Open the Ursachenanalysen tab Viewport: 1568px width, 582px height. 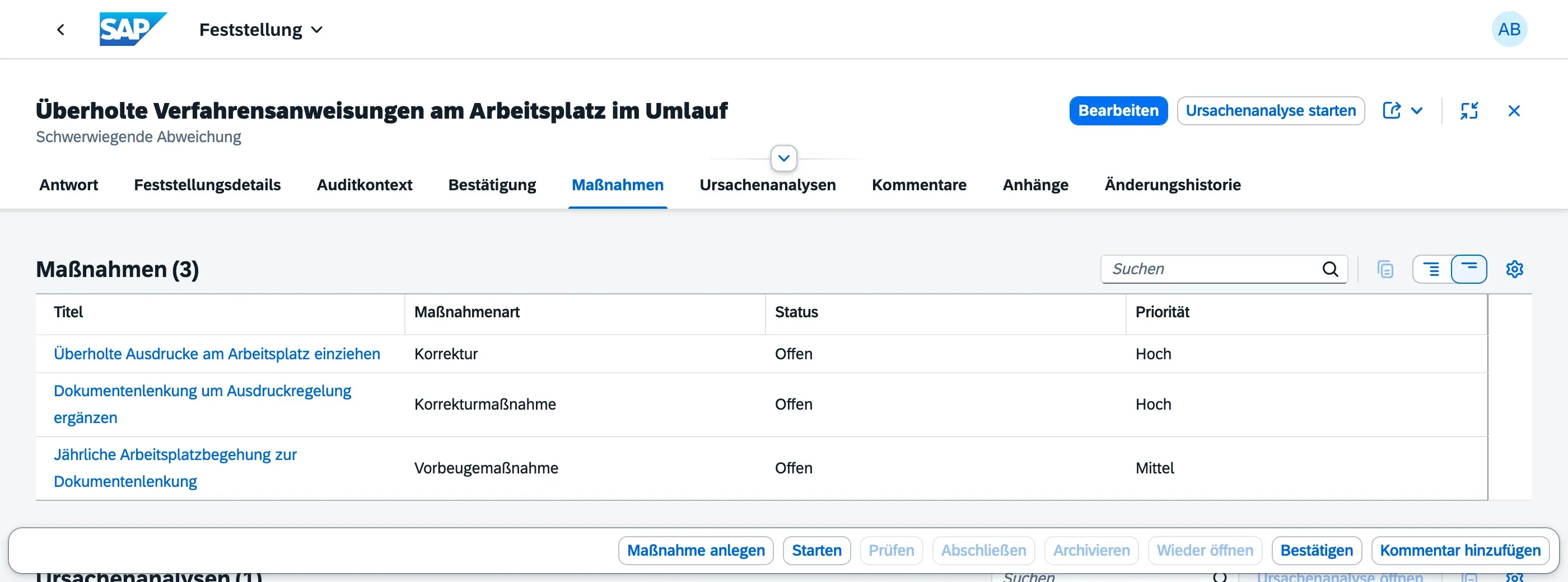(767, 185)
